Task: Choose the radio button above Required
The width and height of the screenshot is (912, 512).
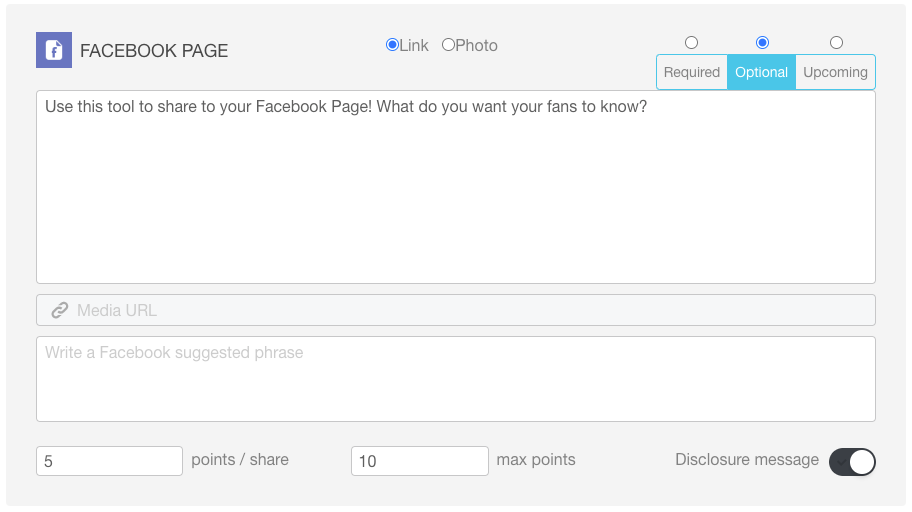Action: pyautogui.click(x=691, y=42)
